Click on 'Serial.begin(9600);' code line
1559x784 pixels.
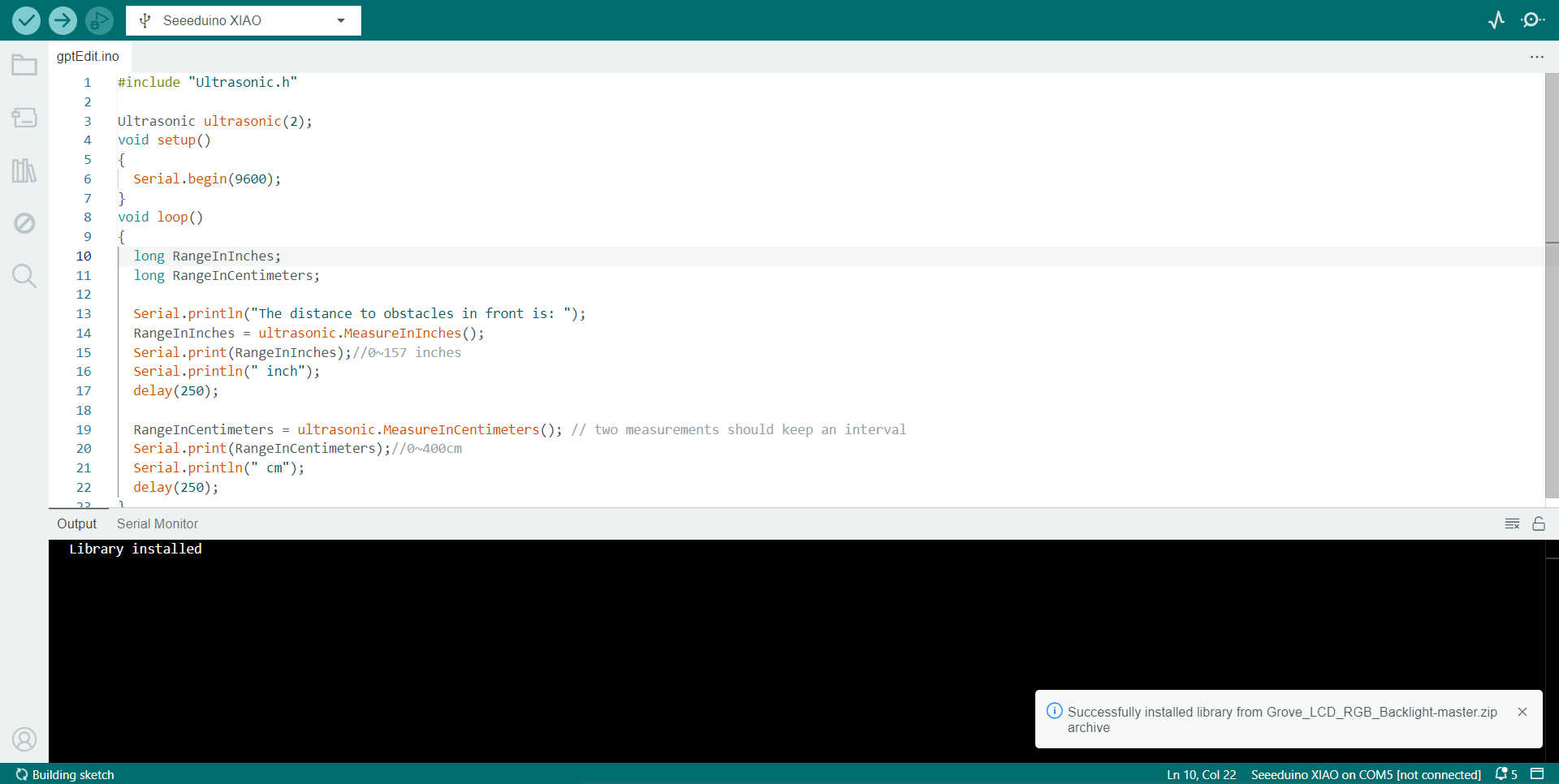[x=207, y=179]
